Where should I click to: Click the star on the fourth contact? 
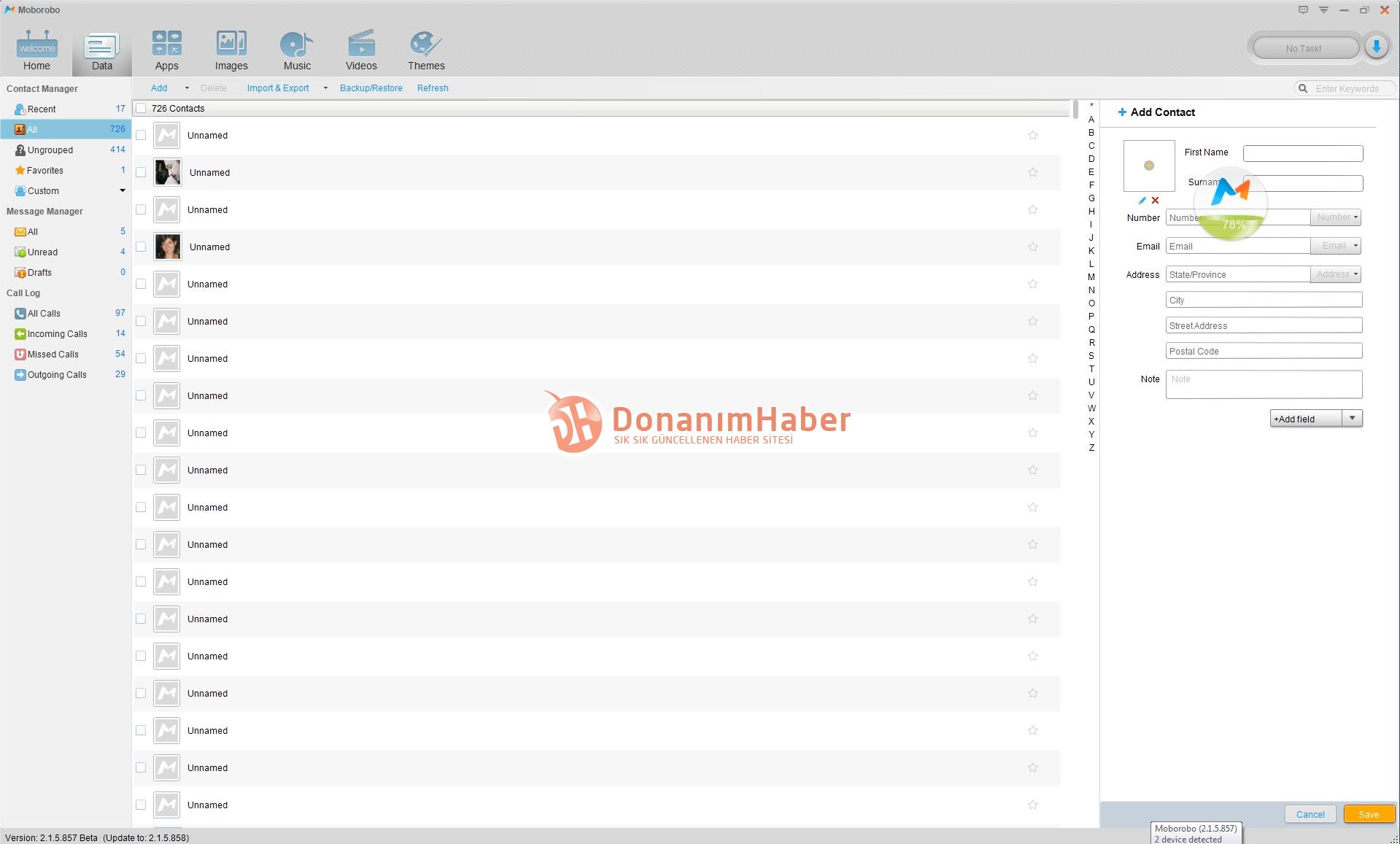(1032, 247)
